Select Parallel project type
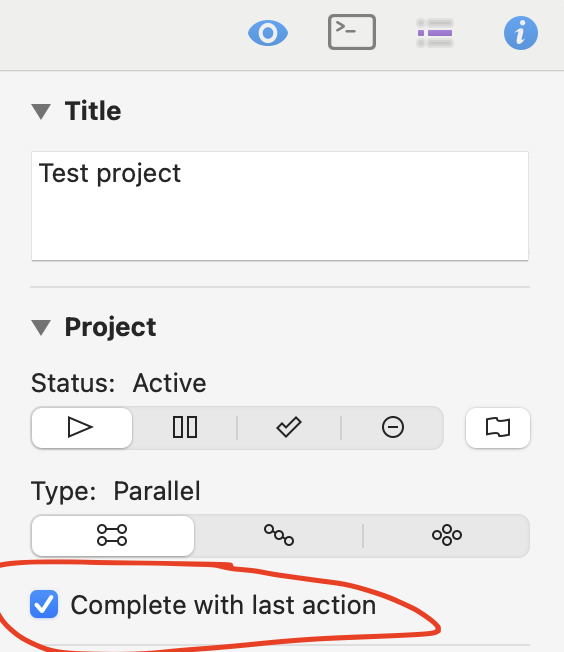 point(113,536)
